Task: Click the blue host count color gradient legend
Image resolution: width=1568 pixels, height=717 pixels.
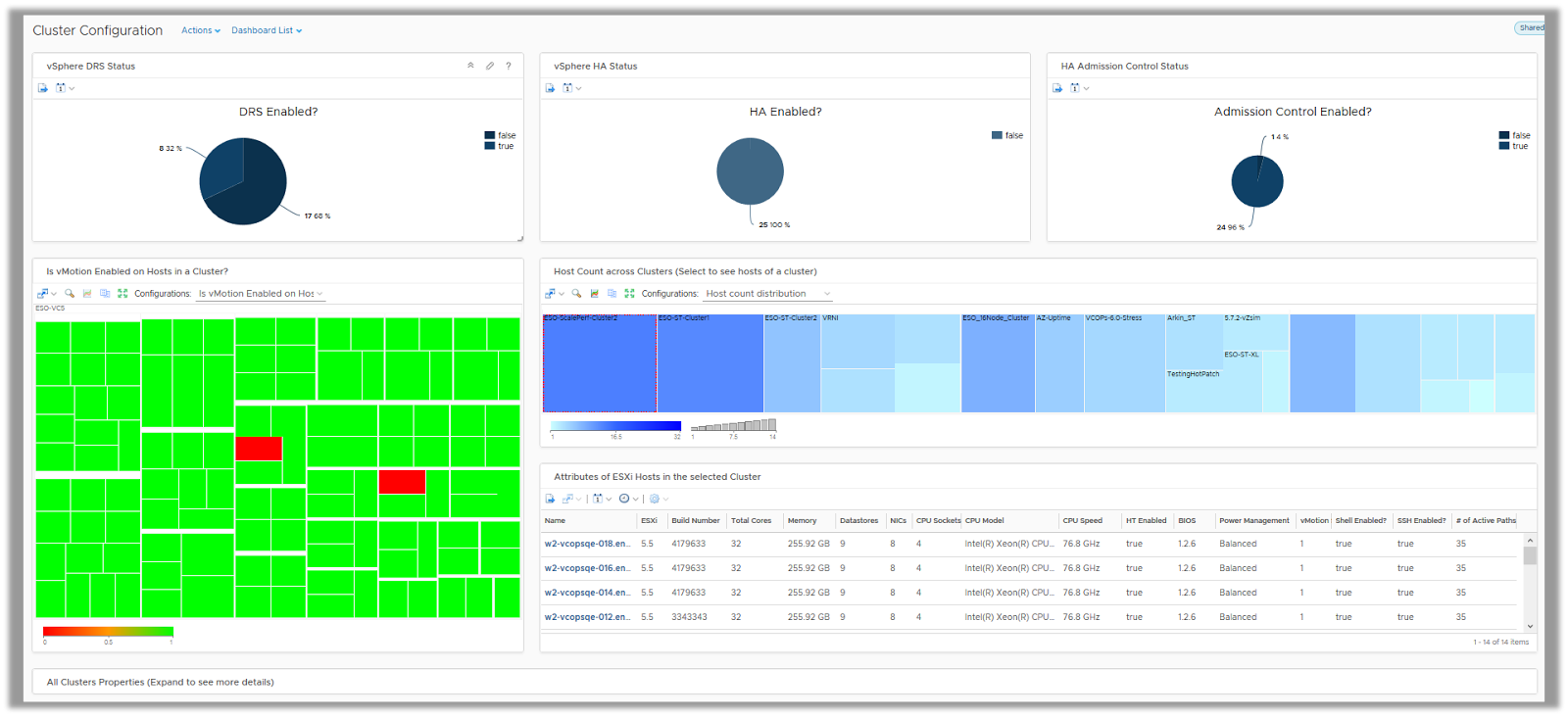Action: pos(615,426)
